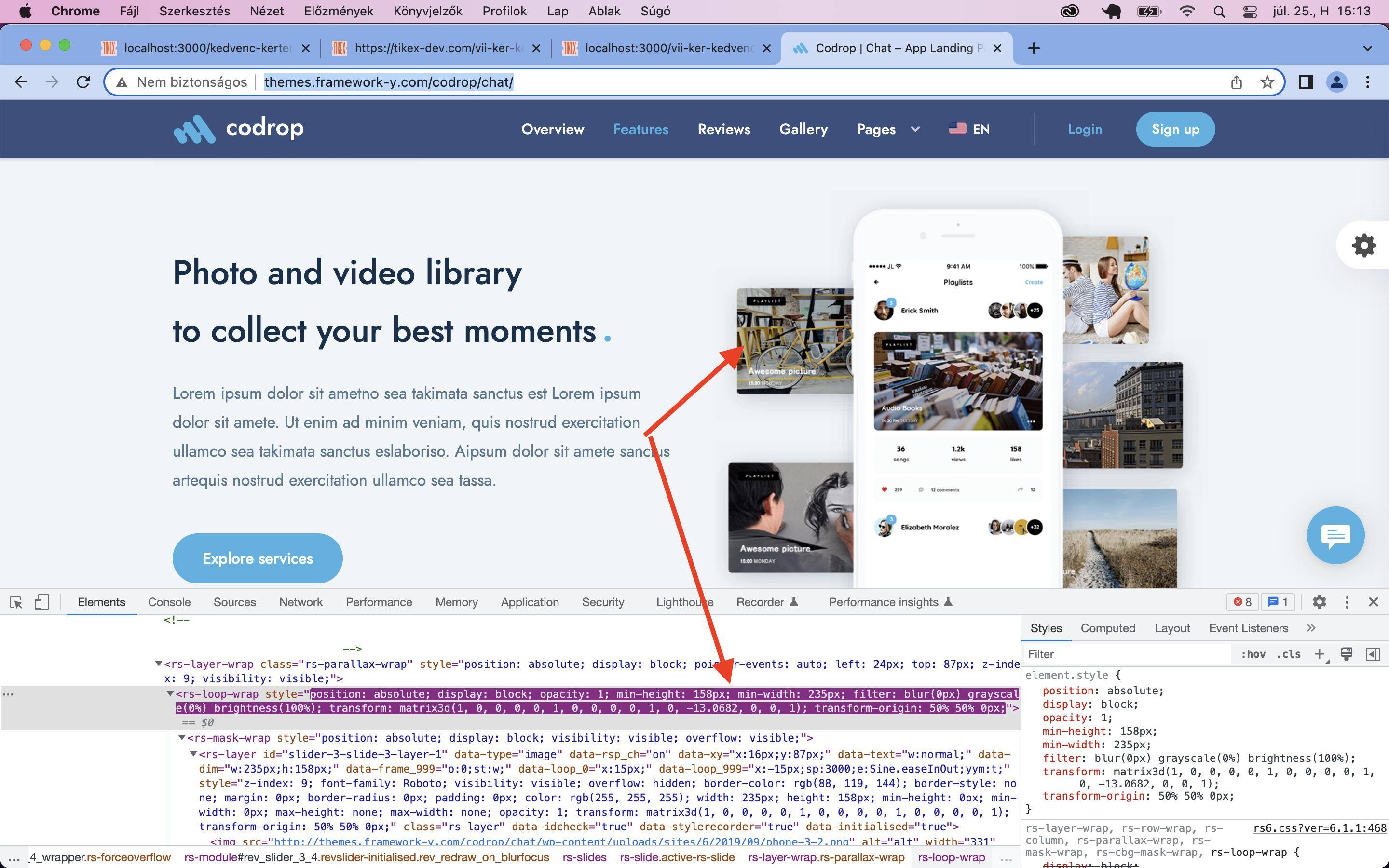This screenshot has width=1389, height=868.
Task: Show more Styles pane tabs chevron
Action: 1311,628
